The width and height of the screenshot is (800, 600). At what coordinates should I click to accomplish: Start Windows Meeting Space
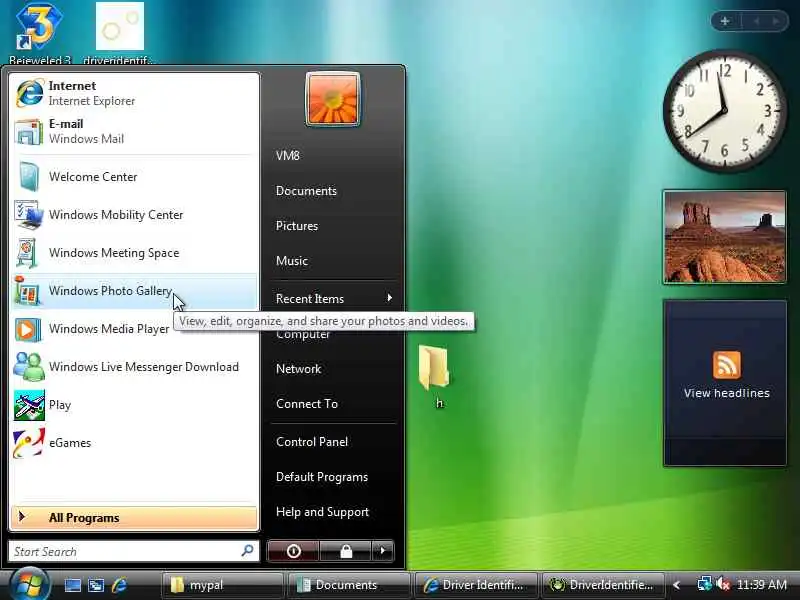click(x=134, y=253)
